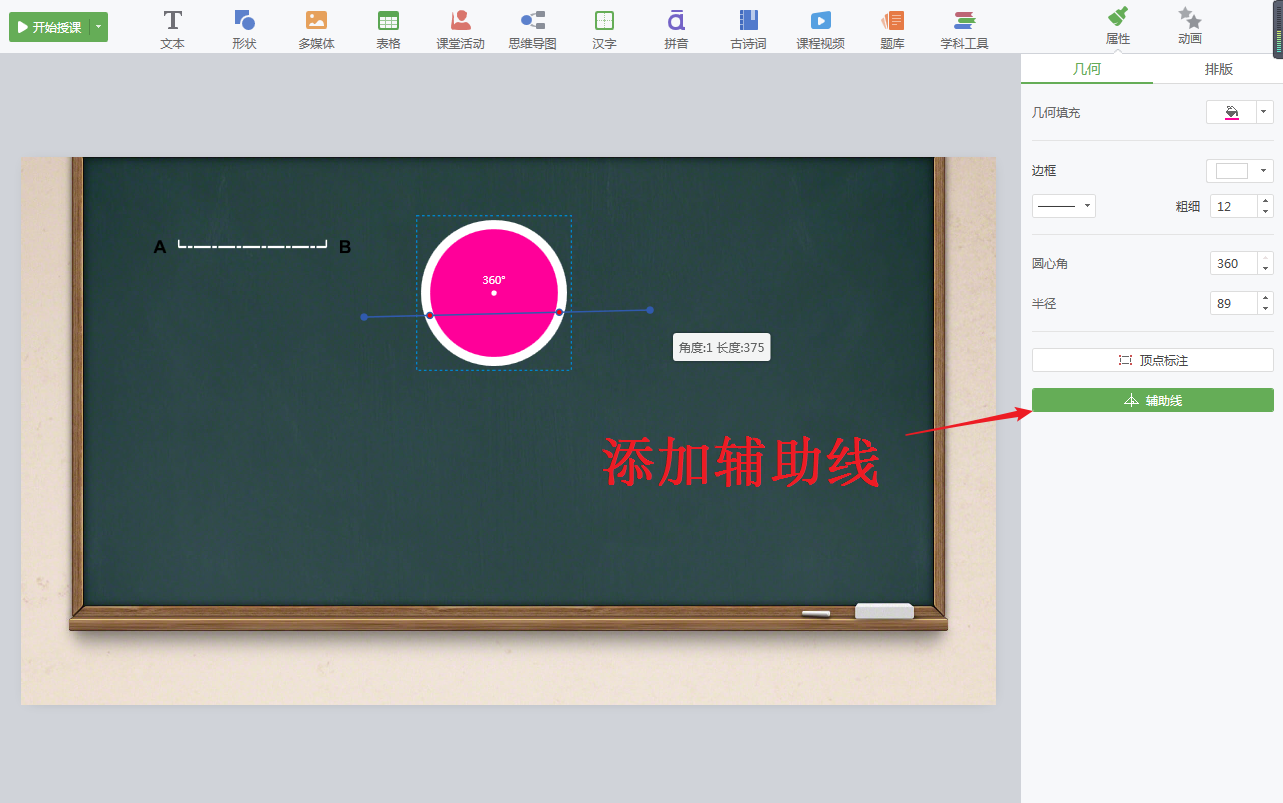Click the 360° label in the circle
The width and height of the screenshot is (1283, 803).
coord(494,280)
